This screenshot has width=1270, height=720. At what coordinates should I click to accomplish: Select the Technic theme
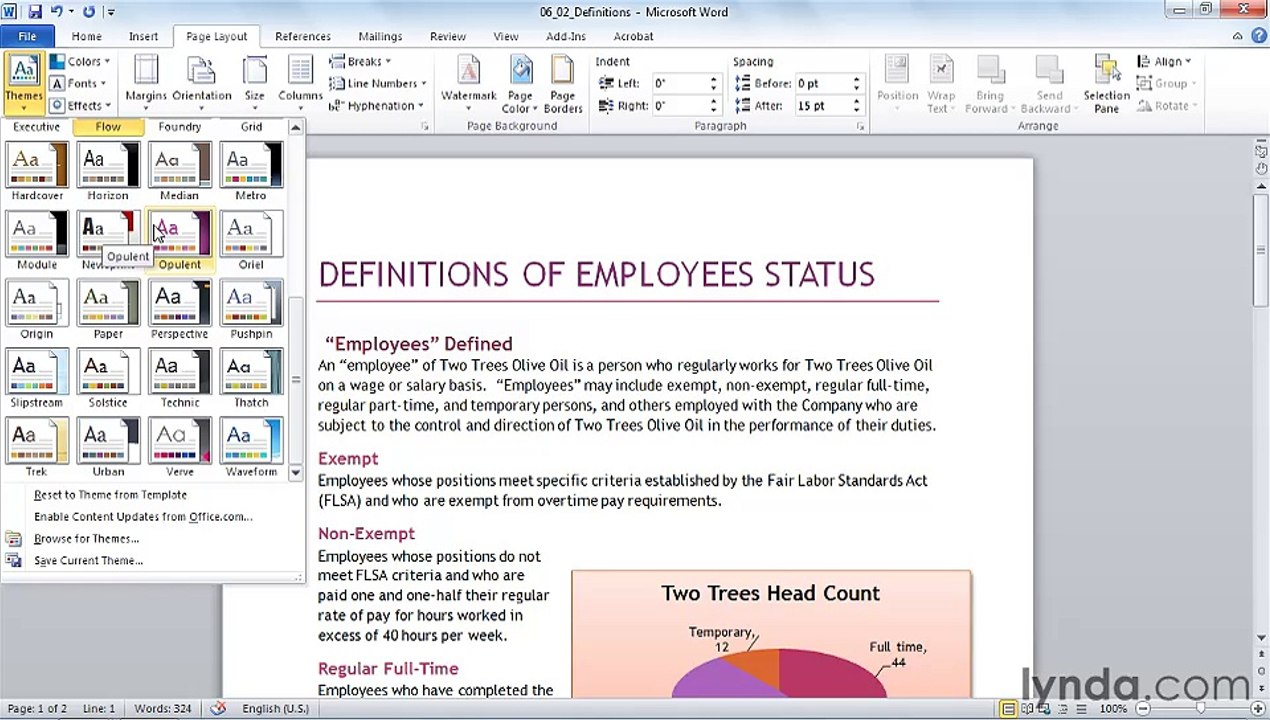[x=179, y=379]
